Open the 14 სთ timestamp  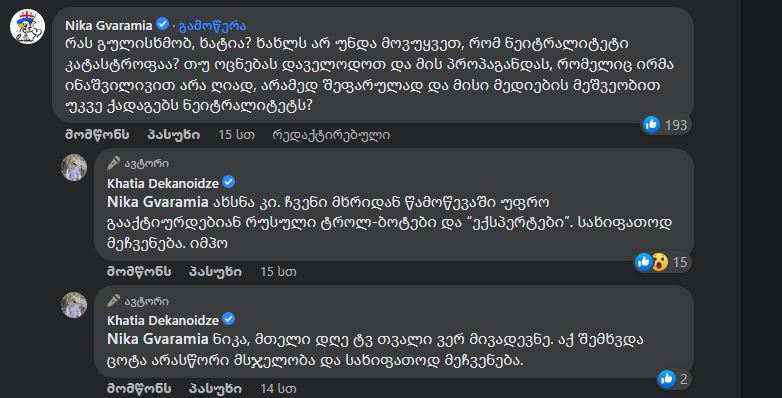(278, 389)
